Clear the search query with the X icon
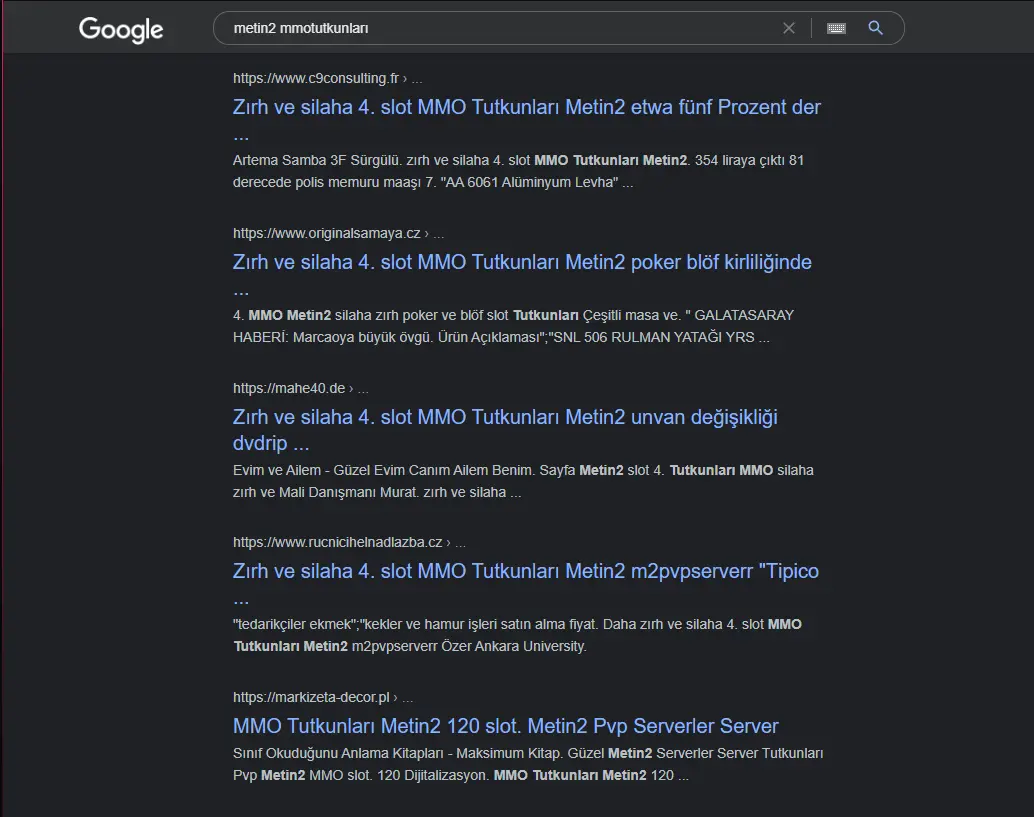The image size is (1034, 817). point(789,28)
